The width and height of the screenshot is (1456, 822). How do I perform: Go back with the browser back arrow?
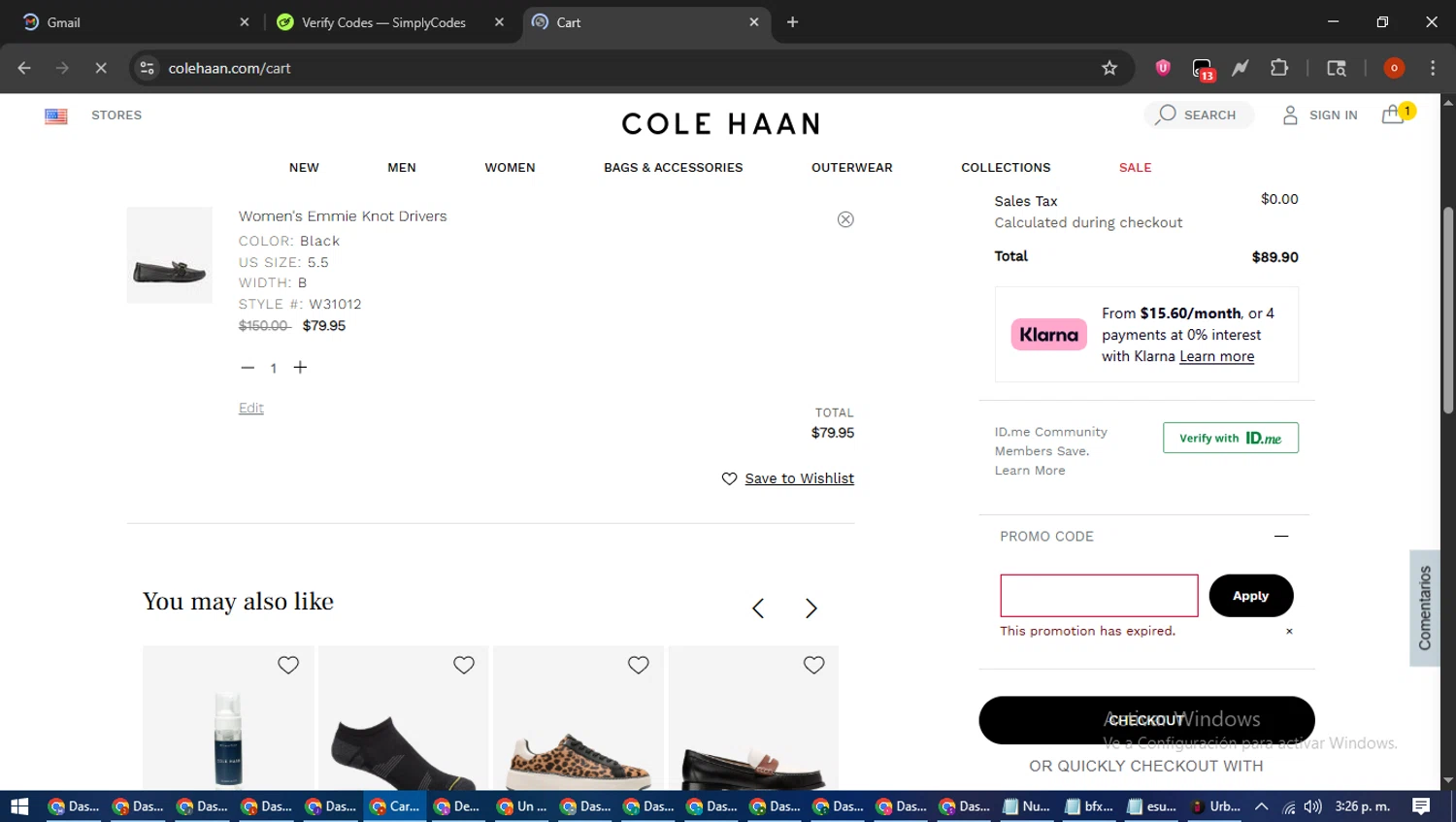click(24, 68)
